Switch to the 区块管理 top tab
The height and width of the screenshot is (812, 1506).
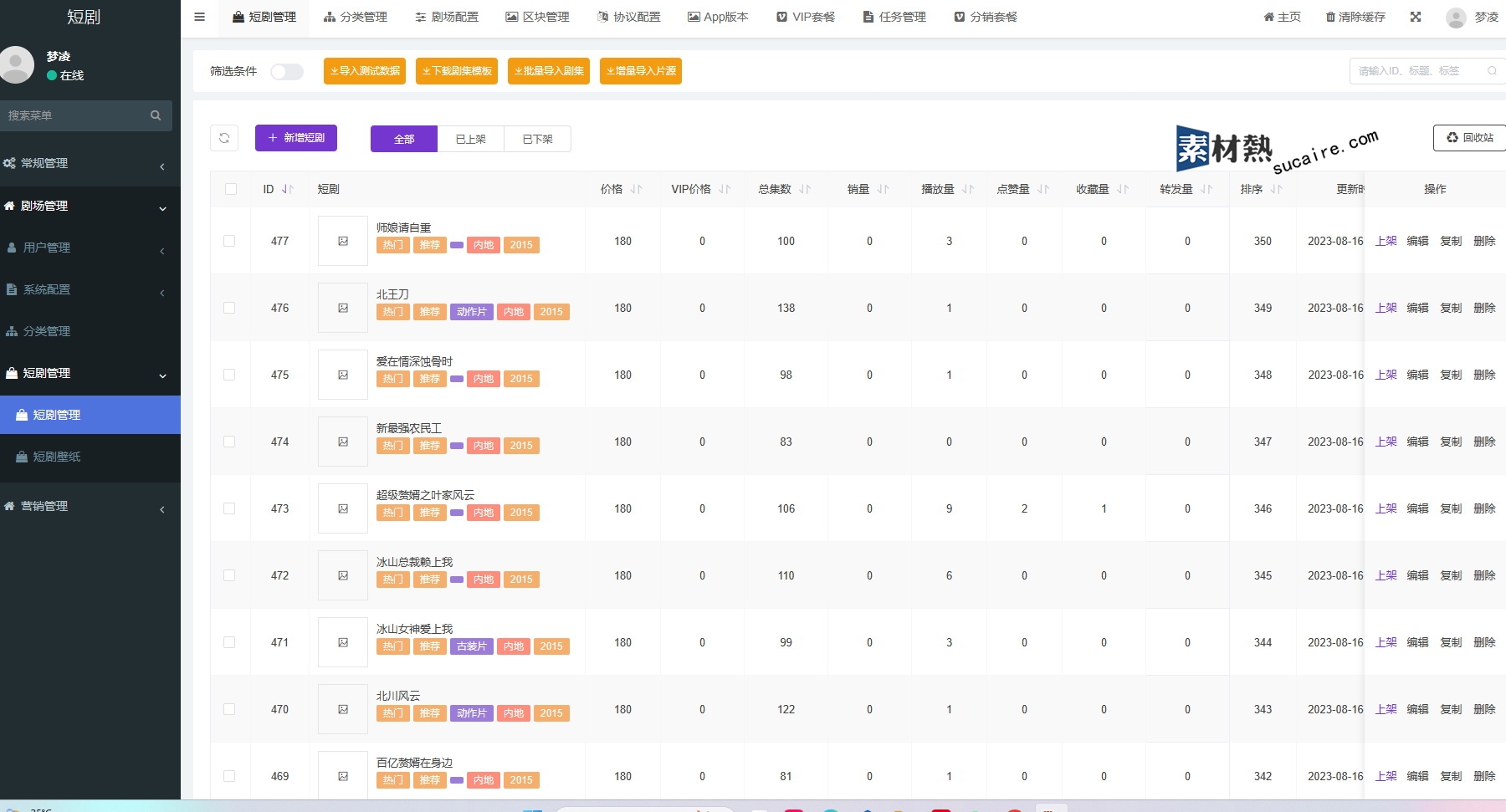[537, 17]
